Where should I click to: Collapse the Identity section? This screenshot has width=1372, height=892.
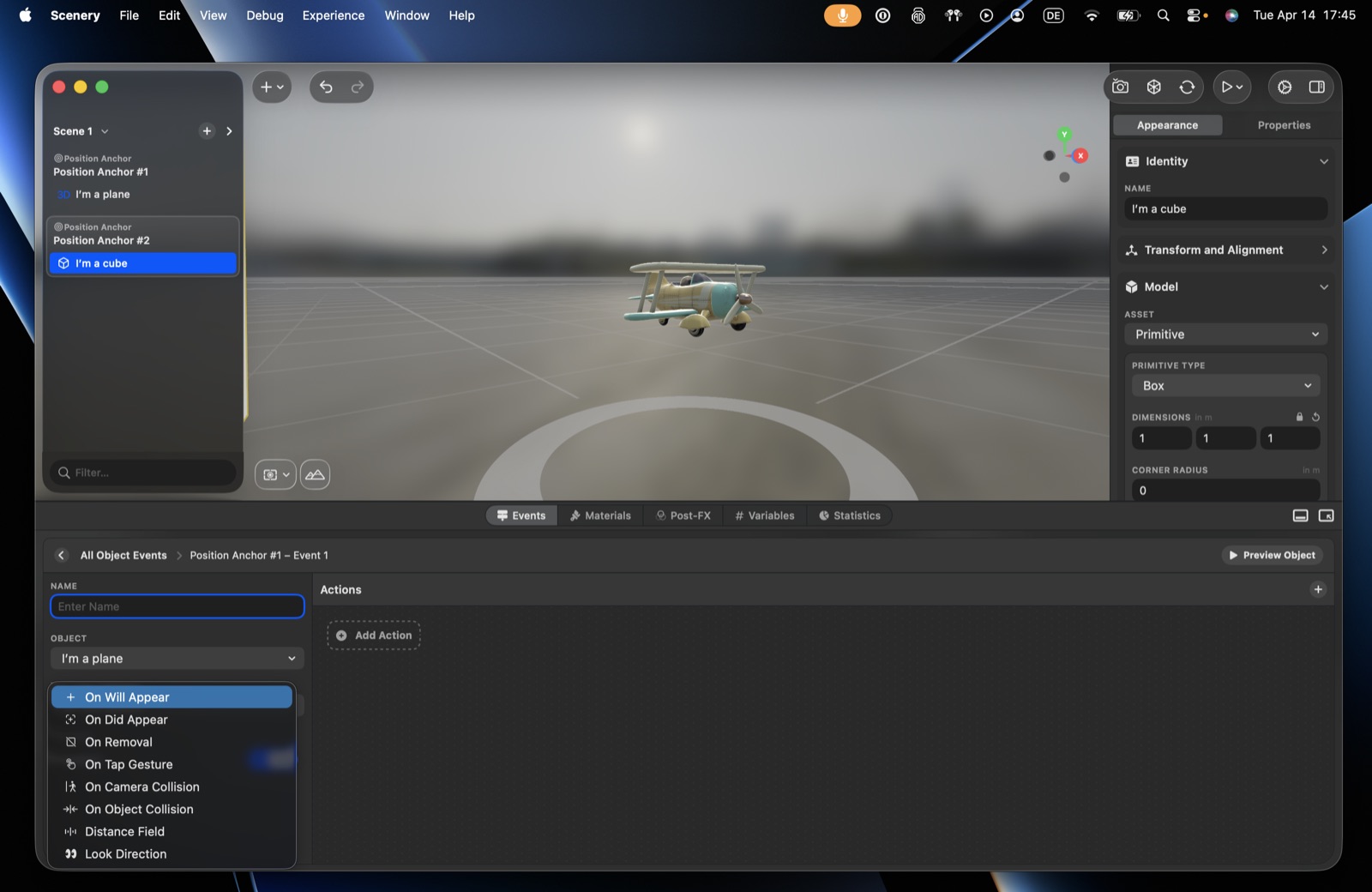pos(1323,161)
